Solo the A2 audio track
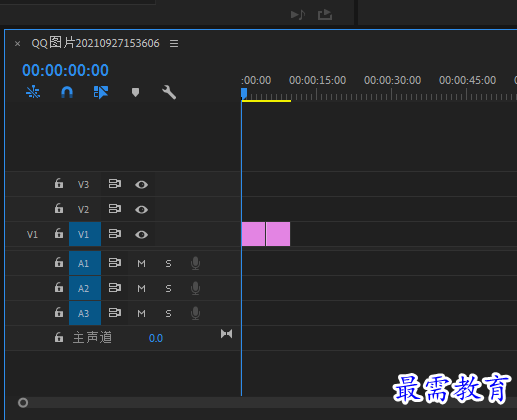Viewport: 517px width, 420px height. click(x=168, y=288)
